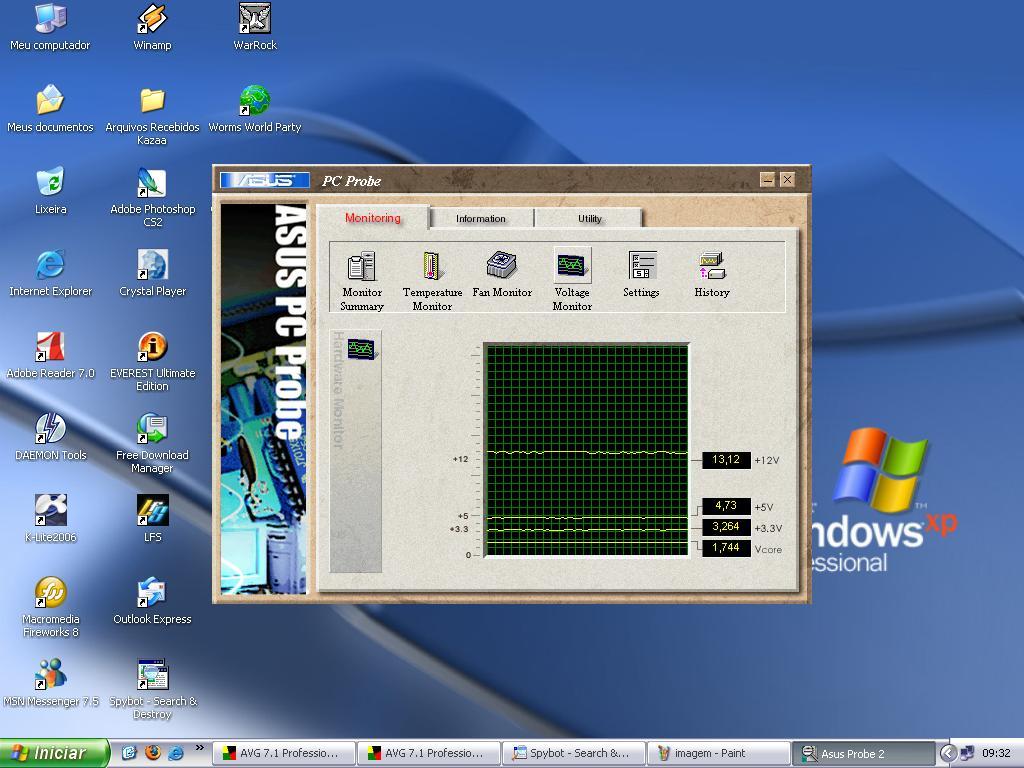Click the +3.3V reading 3,264

tap(726, 527)
